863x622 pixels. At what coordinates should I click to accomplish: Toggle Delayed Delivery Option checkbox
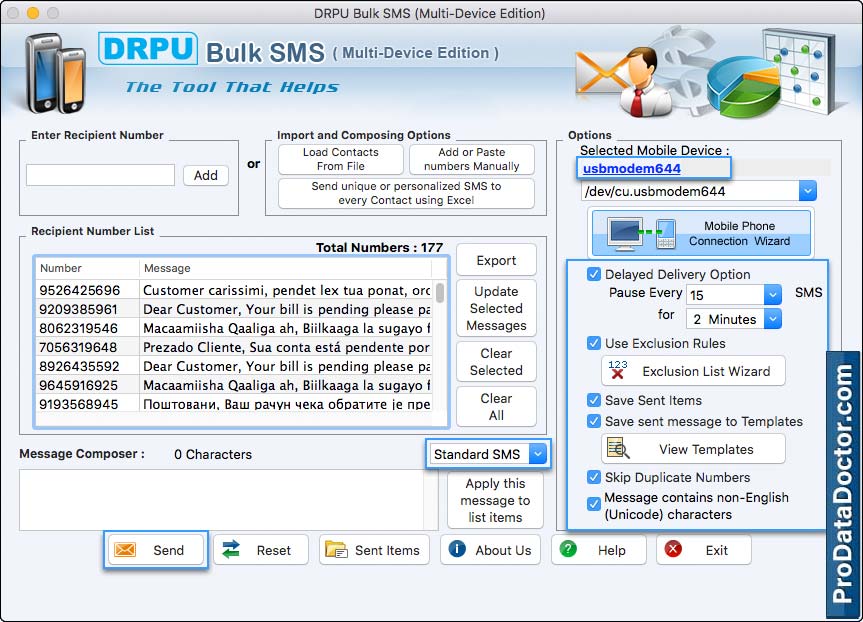click(x=593, y=274)
